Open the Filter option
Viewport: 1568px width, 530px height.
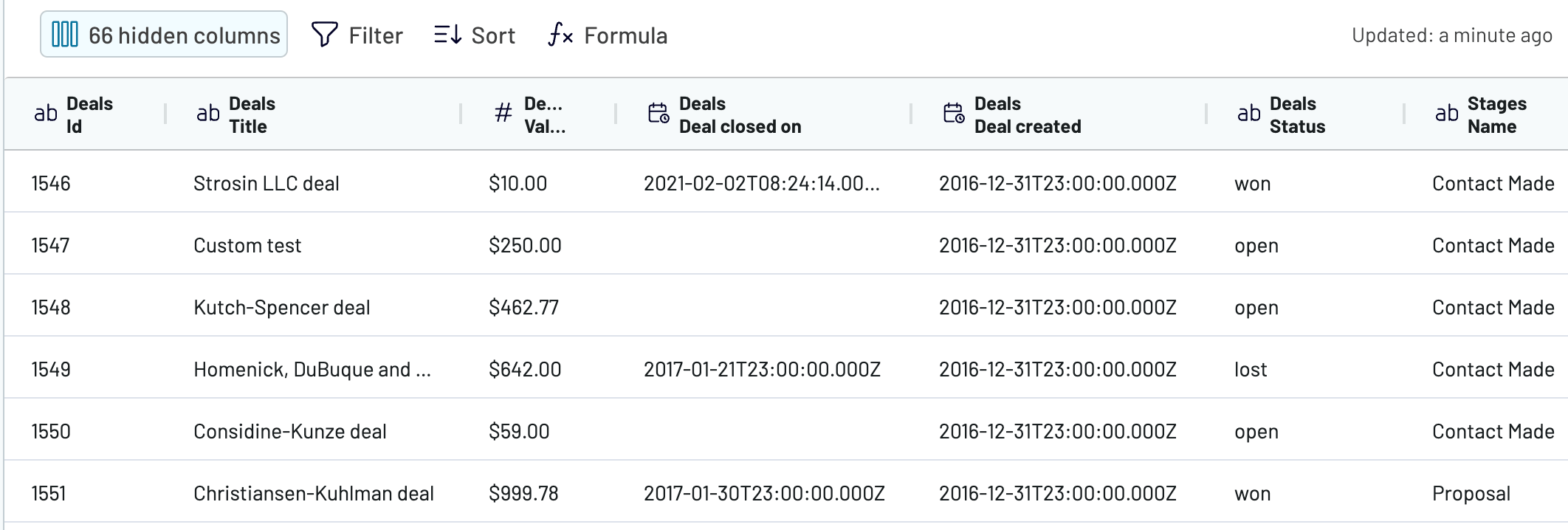357,35
